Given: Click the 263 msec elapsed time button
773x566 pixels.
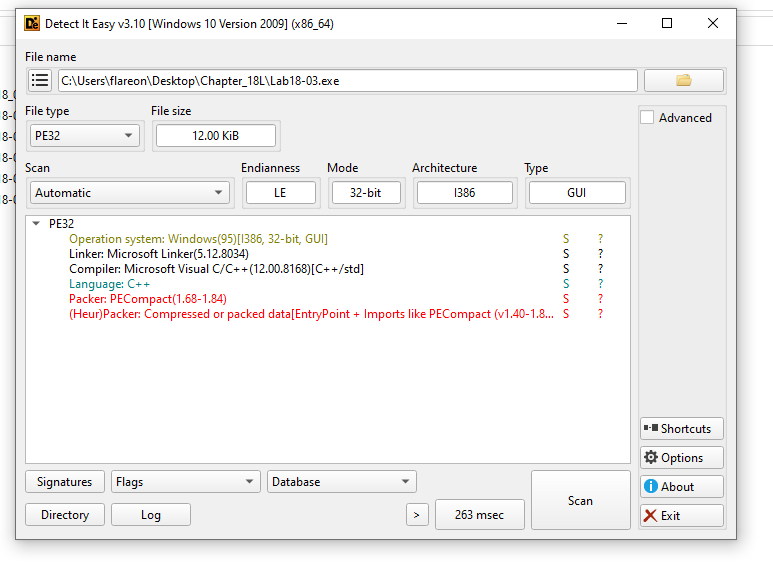Looking at the screenshot, I should pyautogui.click(x=480, y=515).
